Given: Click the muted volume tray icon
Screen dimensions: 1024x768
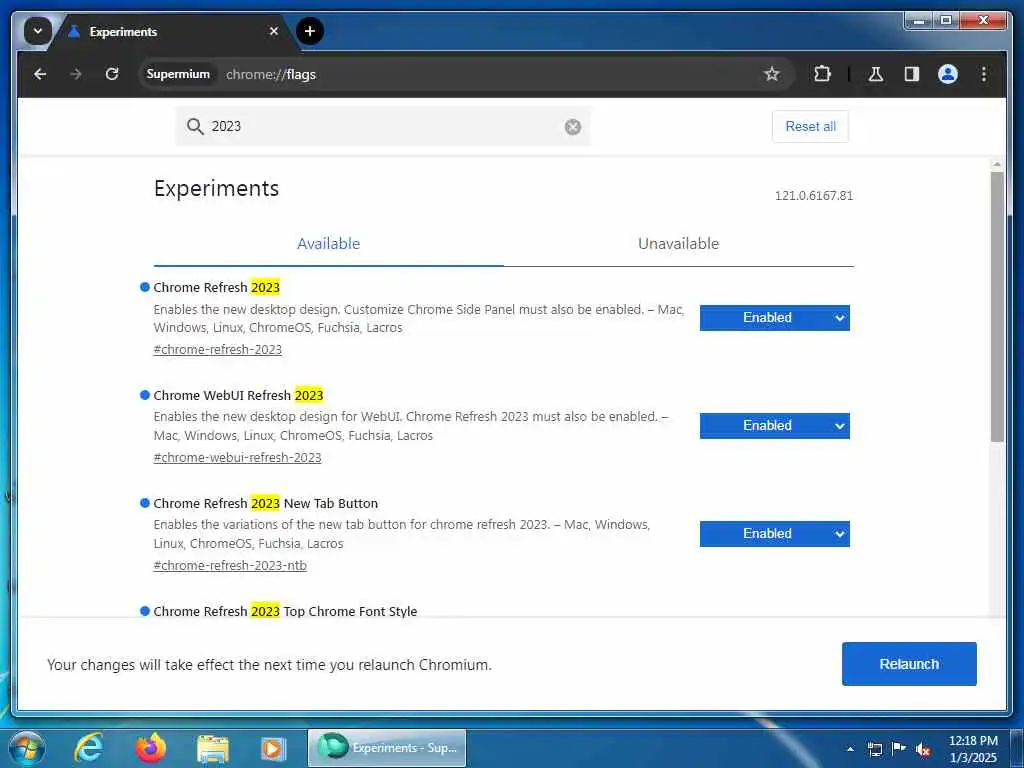Looking at the screenshot, I should (x=923, y=750).
